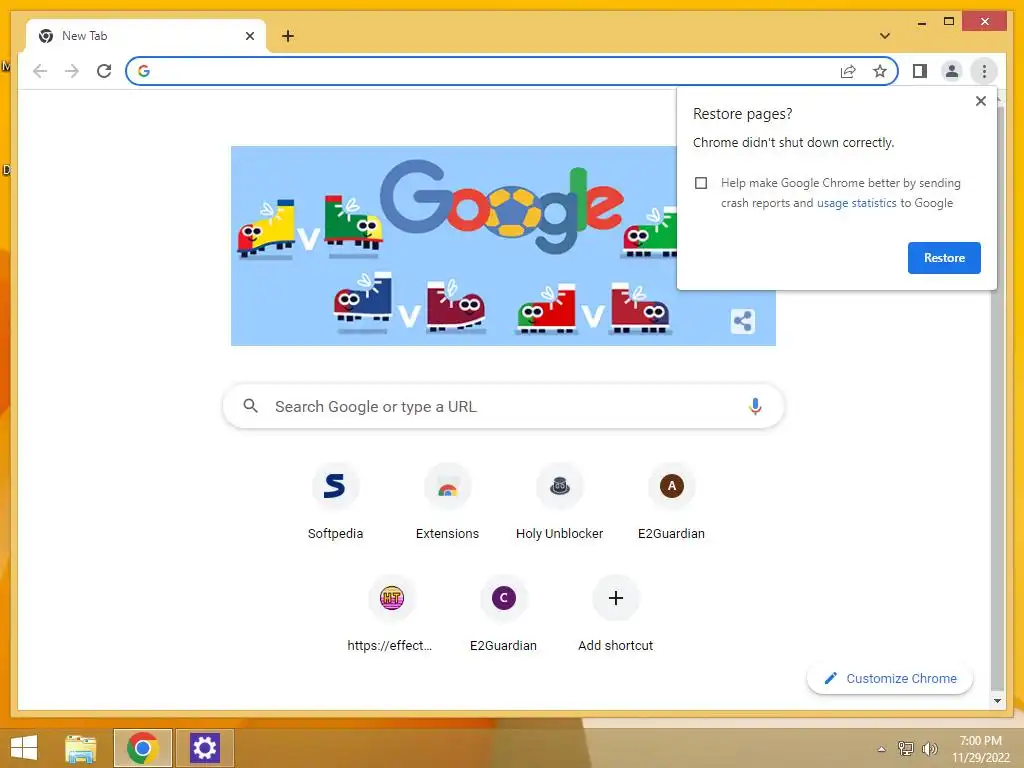Open the E2Guardian shortcut with C icon
1024x768 pixels.
pos(504,615)
